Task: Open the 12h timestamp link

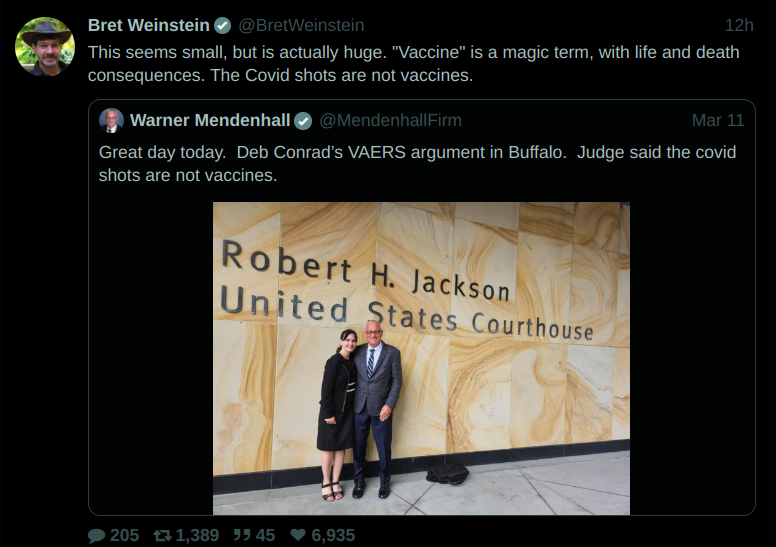Action: tap(739, 25)
